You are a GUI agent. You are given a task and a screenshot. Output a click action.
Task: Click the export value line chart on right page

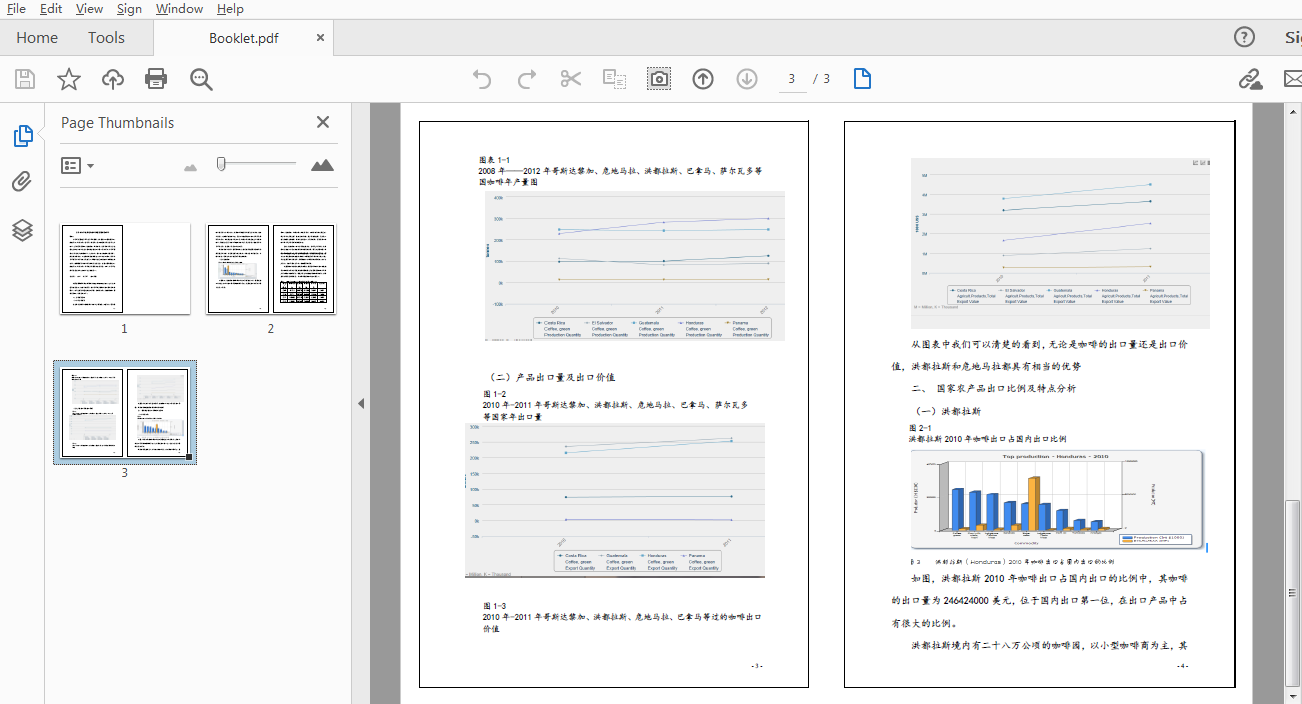point(1060,243)
